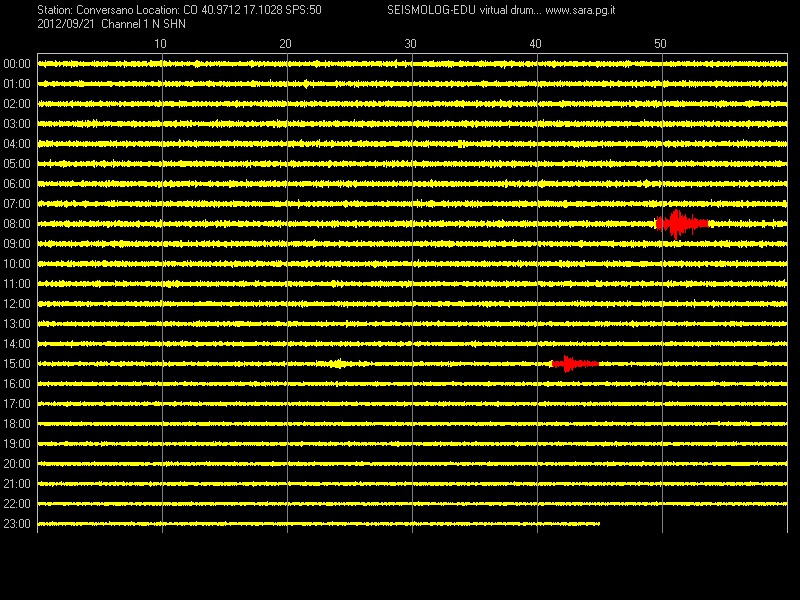Click the coordinates 40.9712 17.1028 text
800x600 pixels.
pyautogui.click(x=241, y=10)
